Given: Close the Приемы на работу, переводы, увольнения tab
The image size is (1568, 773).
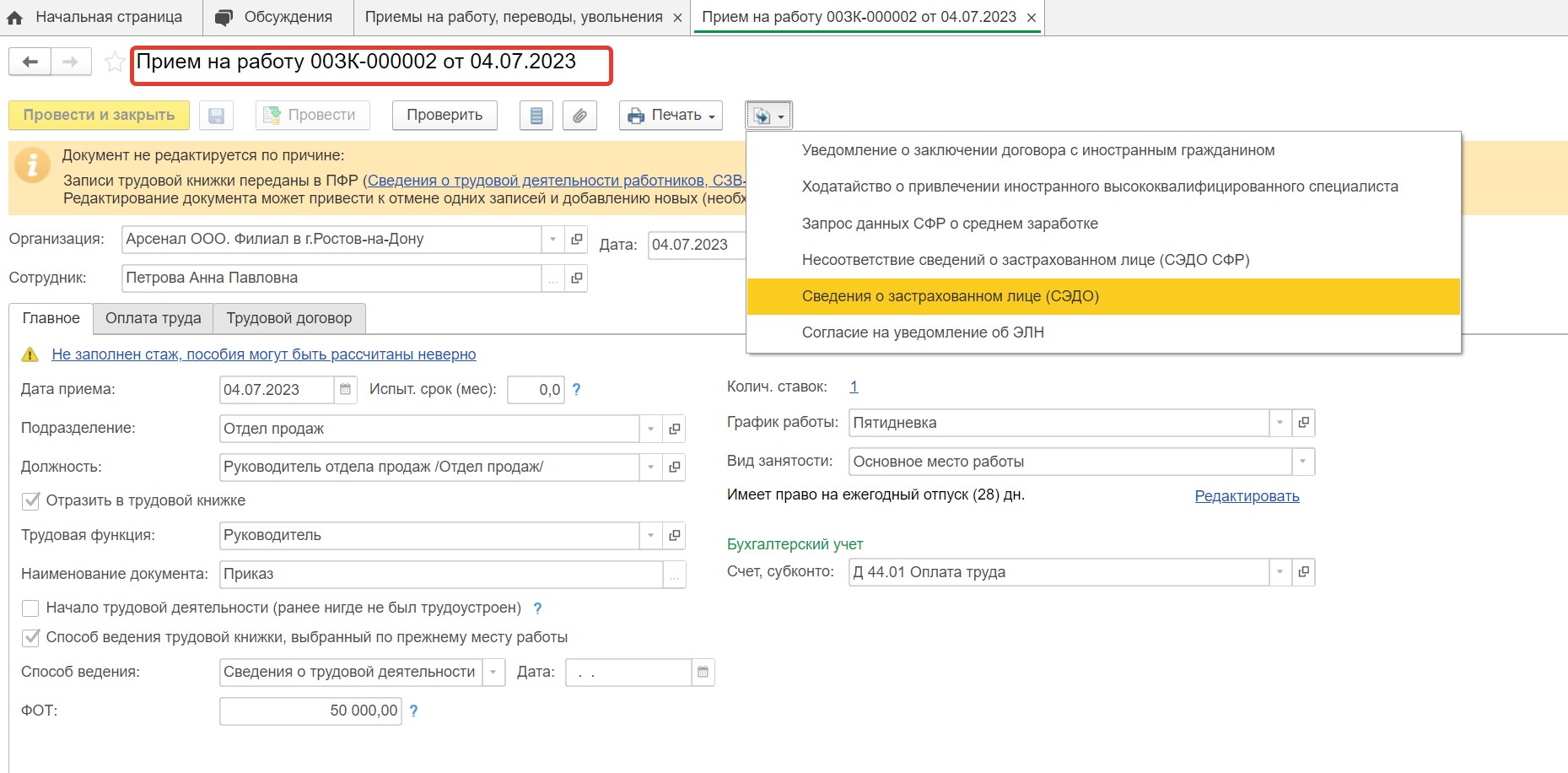Looking at the screenshot, I should [677, 18].
